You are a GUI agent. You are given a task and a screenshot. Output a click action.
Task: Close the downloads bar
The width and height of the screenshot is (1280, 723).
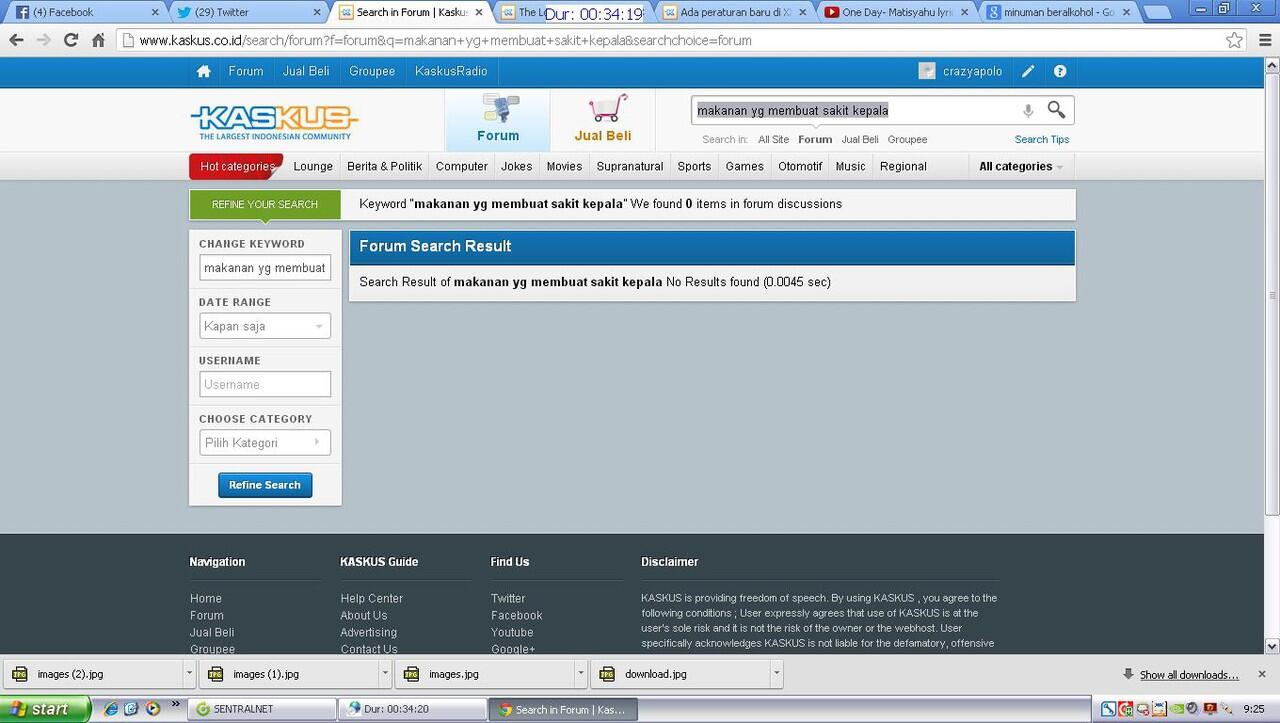click(x=1262, y=674)
